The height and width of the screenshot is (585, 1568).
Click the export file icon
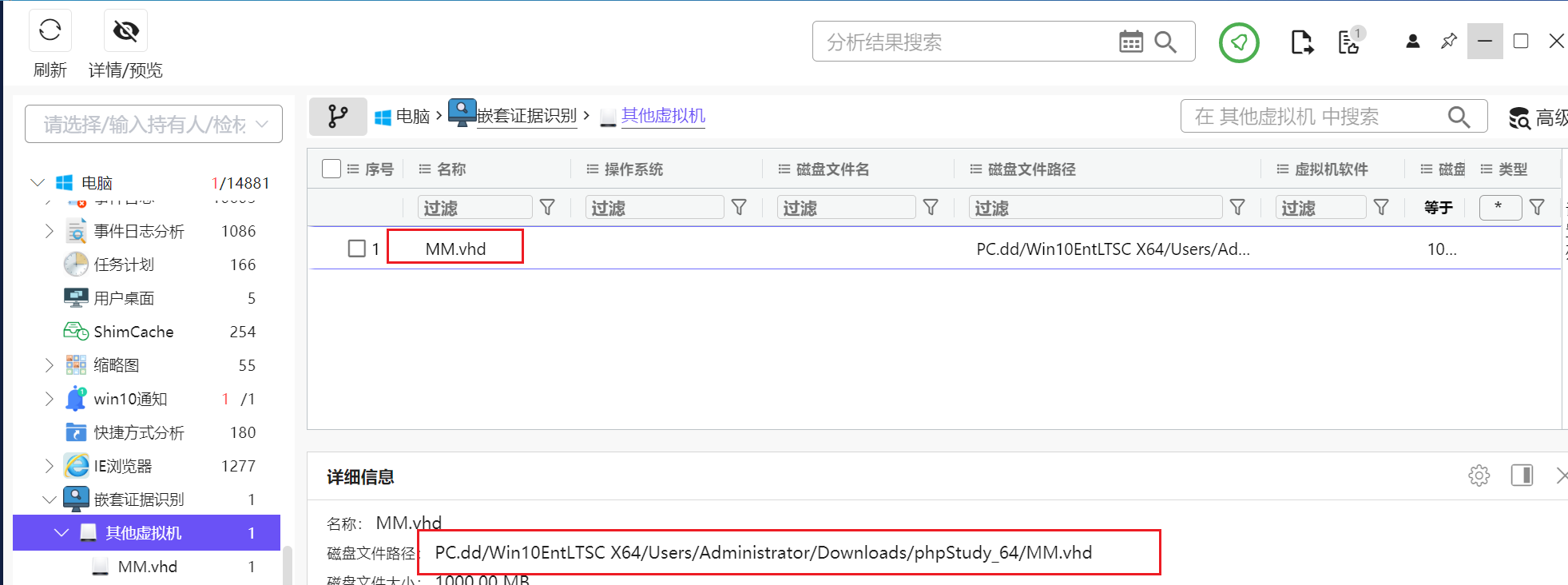point(1301,42)
